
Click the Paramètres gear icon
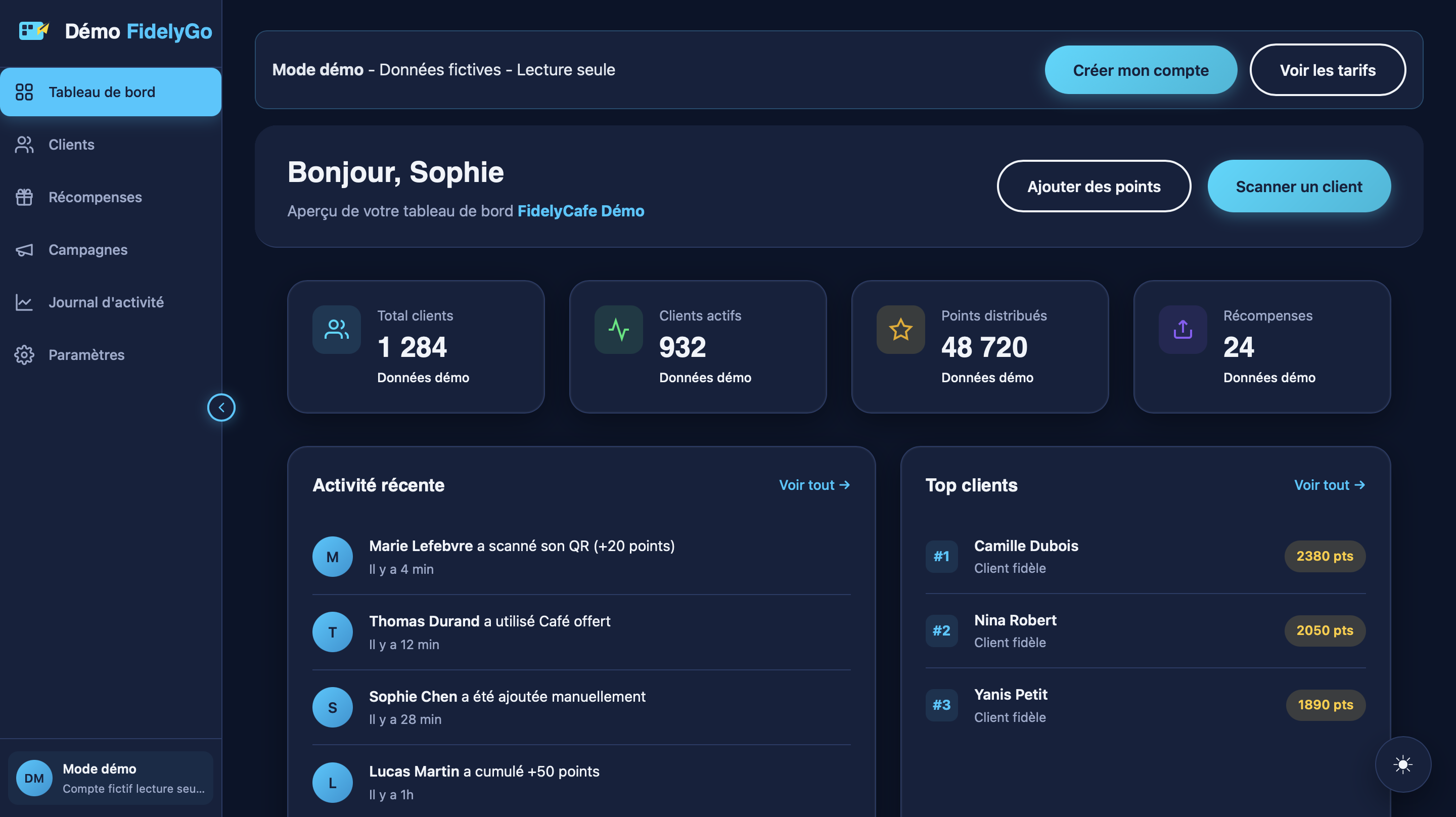(x=24, y=355)
